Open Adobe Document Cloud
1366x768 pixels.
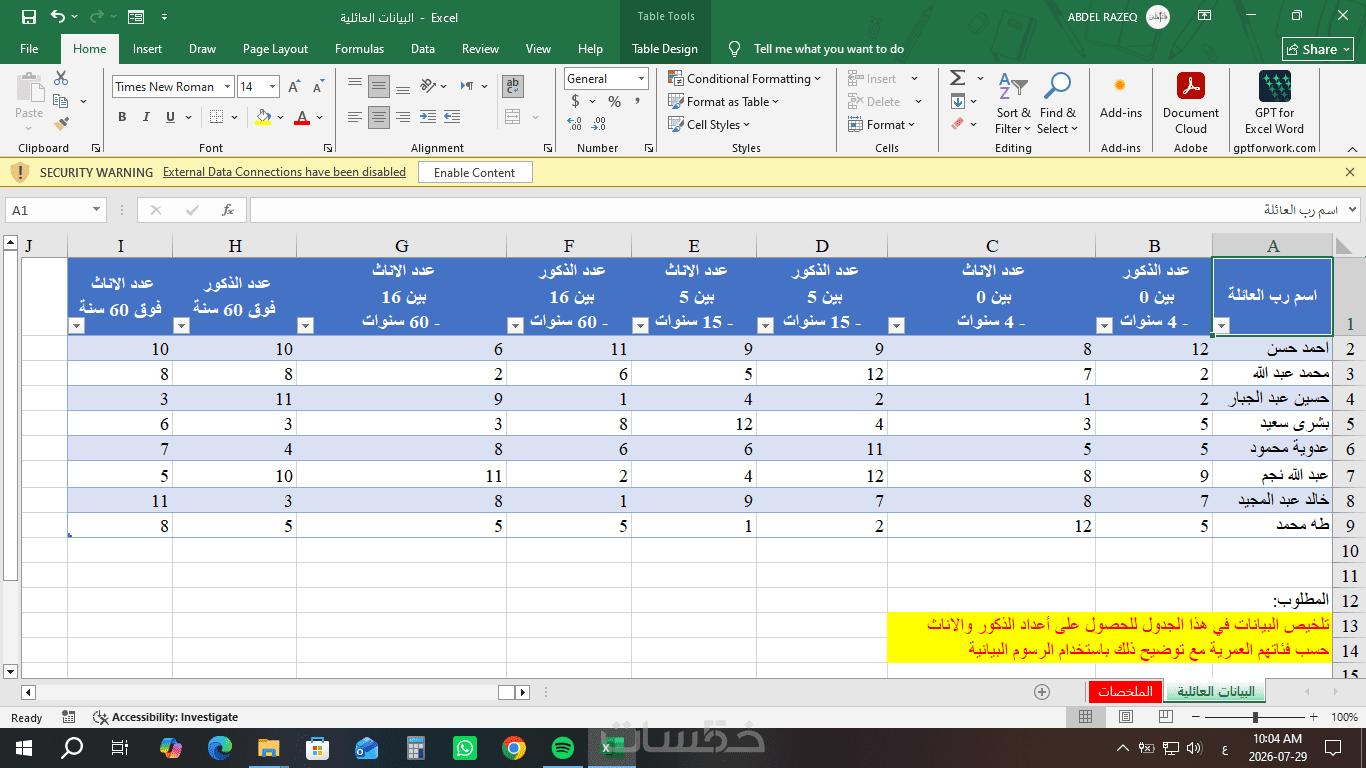tap(1191, 104)
